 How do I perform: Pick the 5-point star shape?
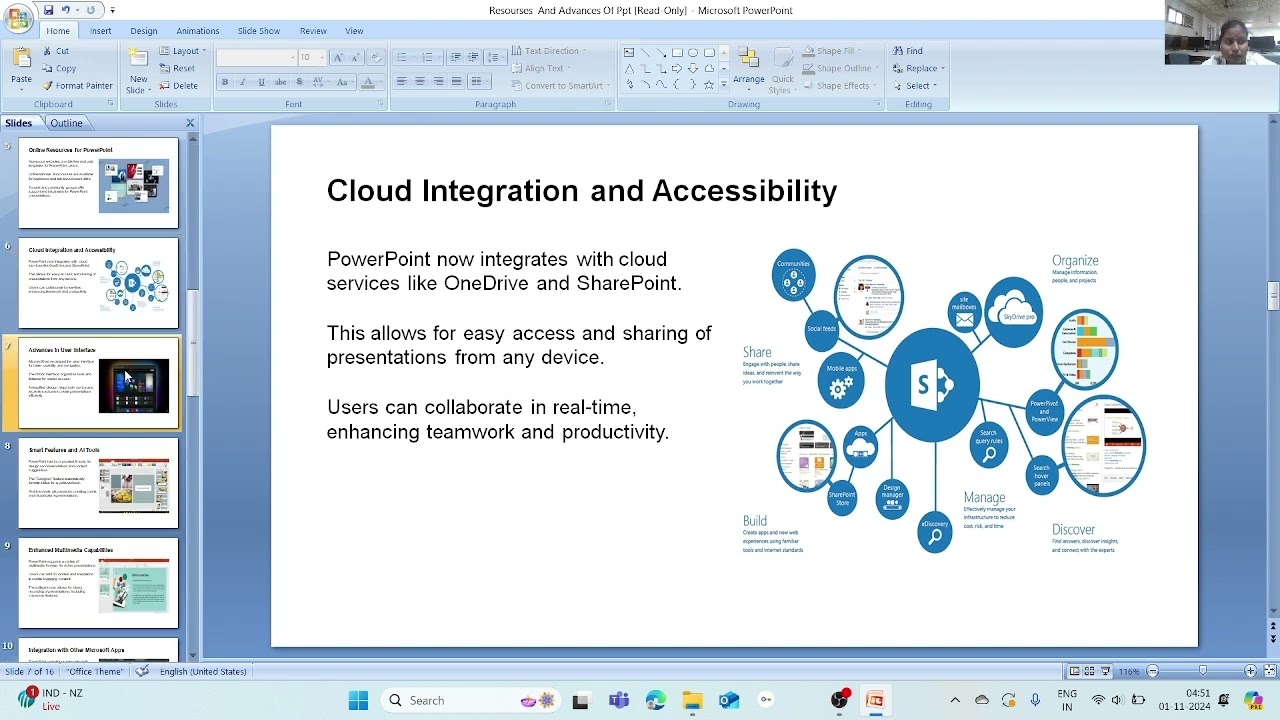709,84
